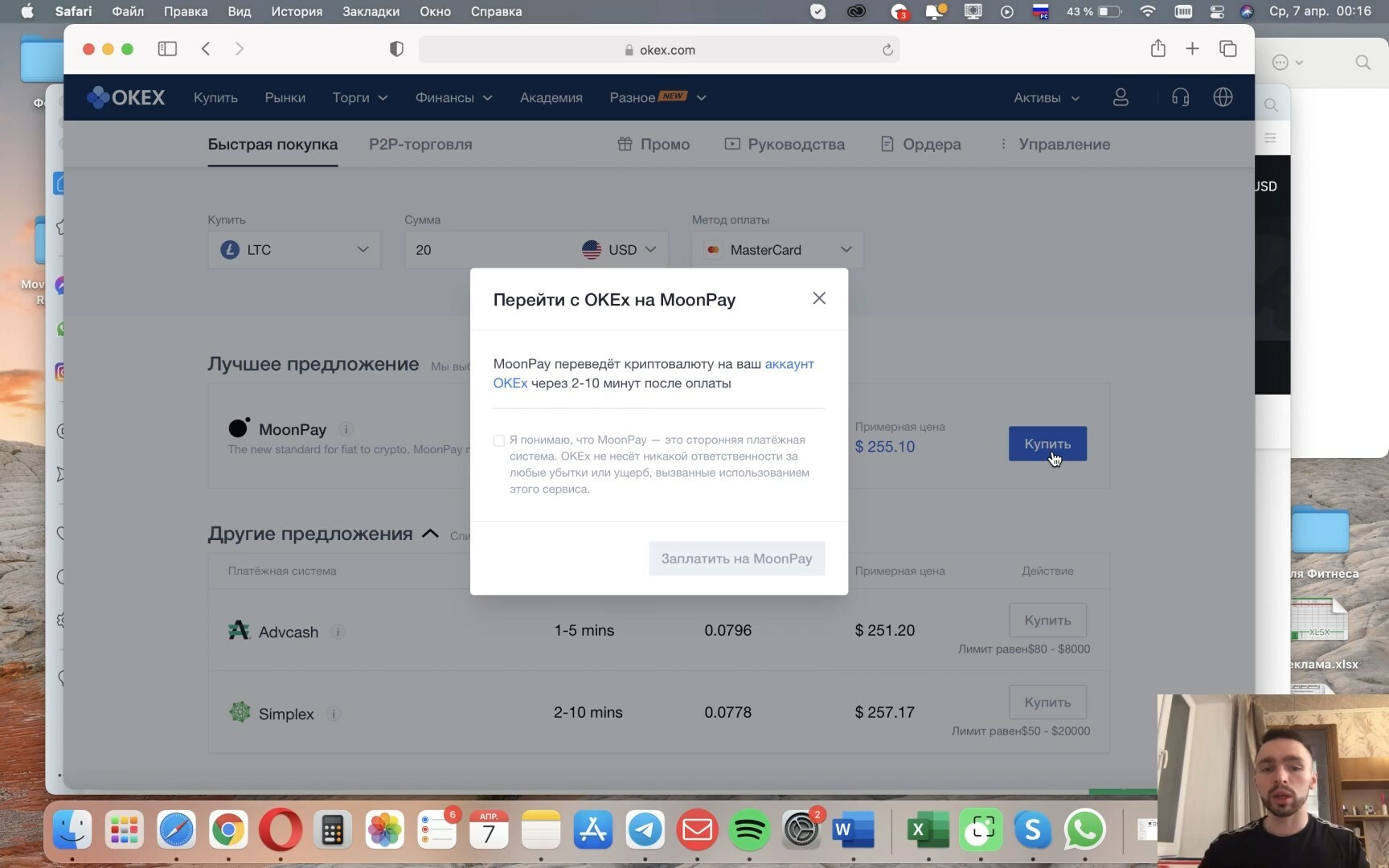Click the 1-5 mins Advcash time

pos(584,630)
